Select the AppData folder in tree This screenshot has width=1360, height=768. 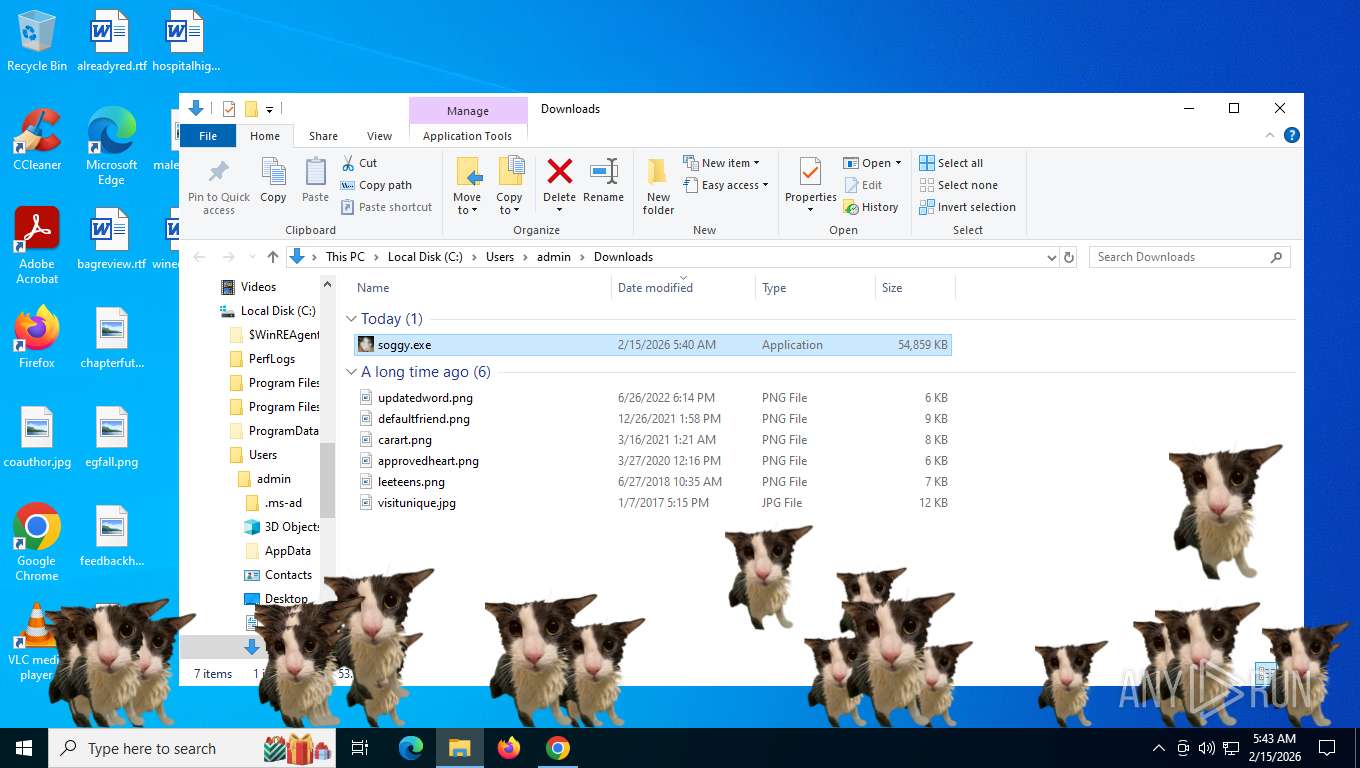click(x=278, y=551)
